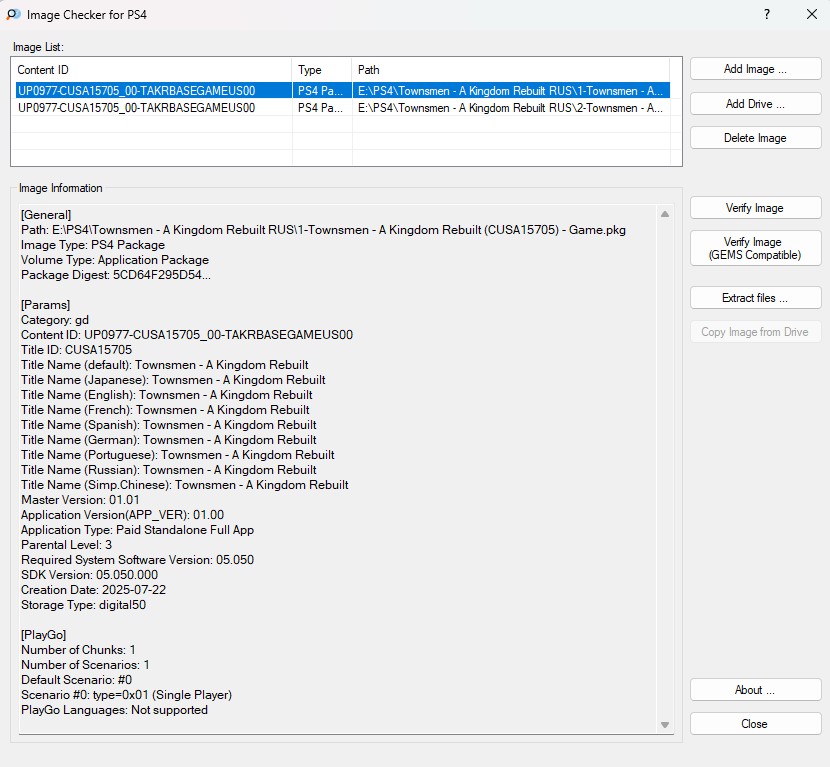The width and height of the screenshot is (830, 767).
Task: Click the Storage Type: digital50 line
Action: [84, 605]
